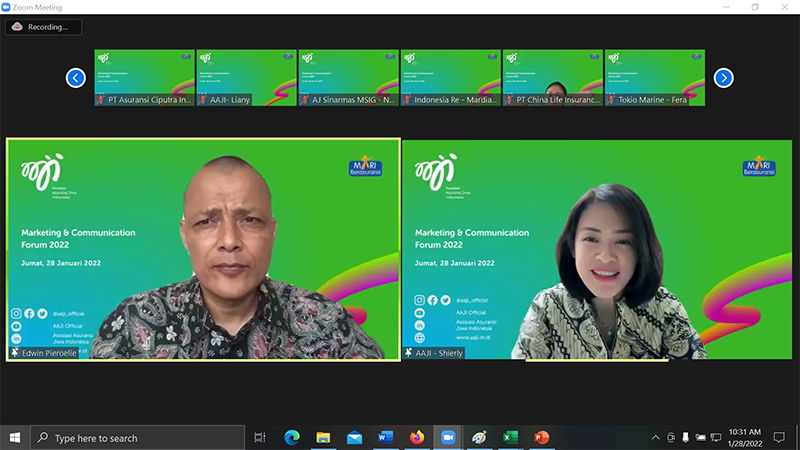Open clock showing 10:31 AM
Screen dimensions: 800x450
coord(745,438)
